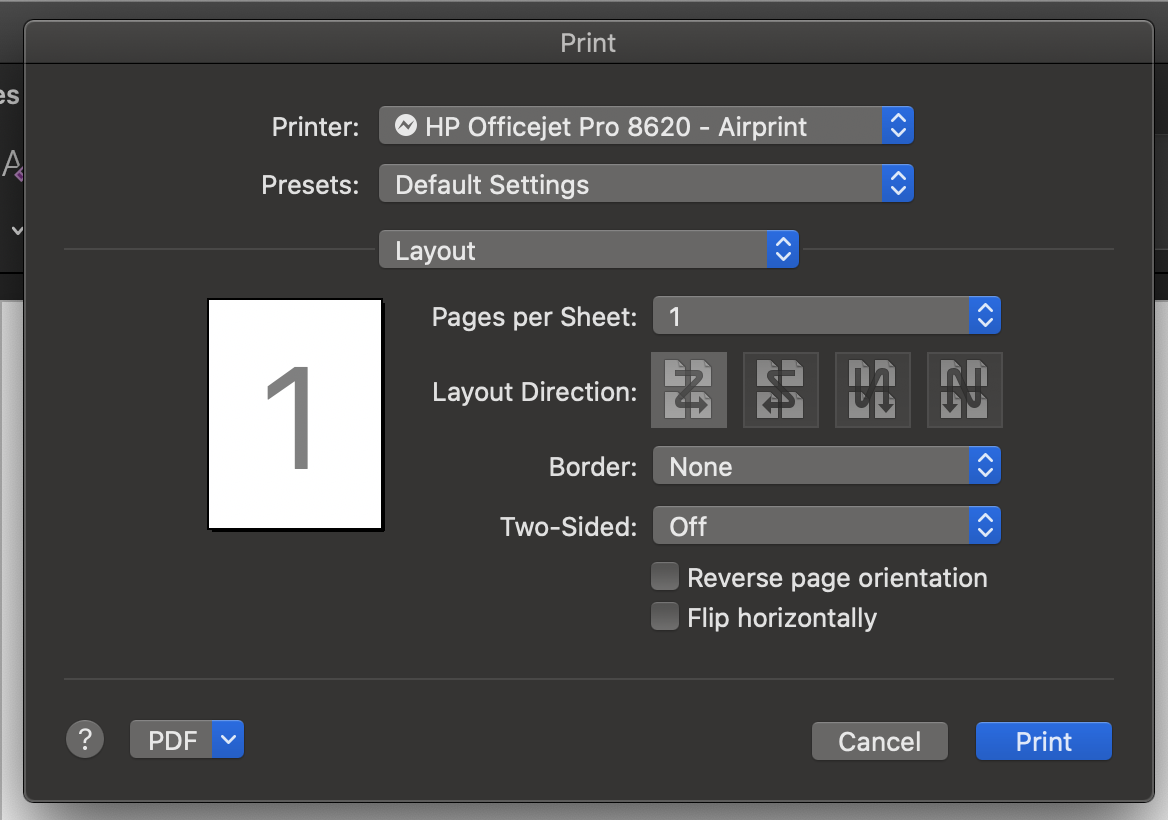Check the Flip horizontally option
Screen dimensions: 1168x820
(665, 617)
